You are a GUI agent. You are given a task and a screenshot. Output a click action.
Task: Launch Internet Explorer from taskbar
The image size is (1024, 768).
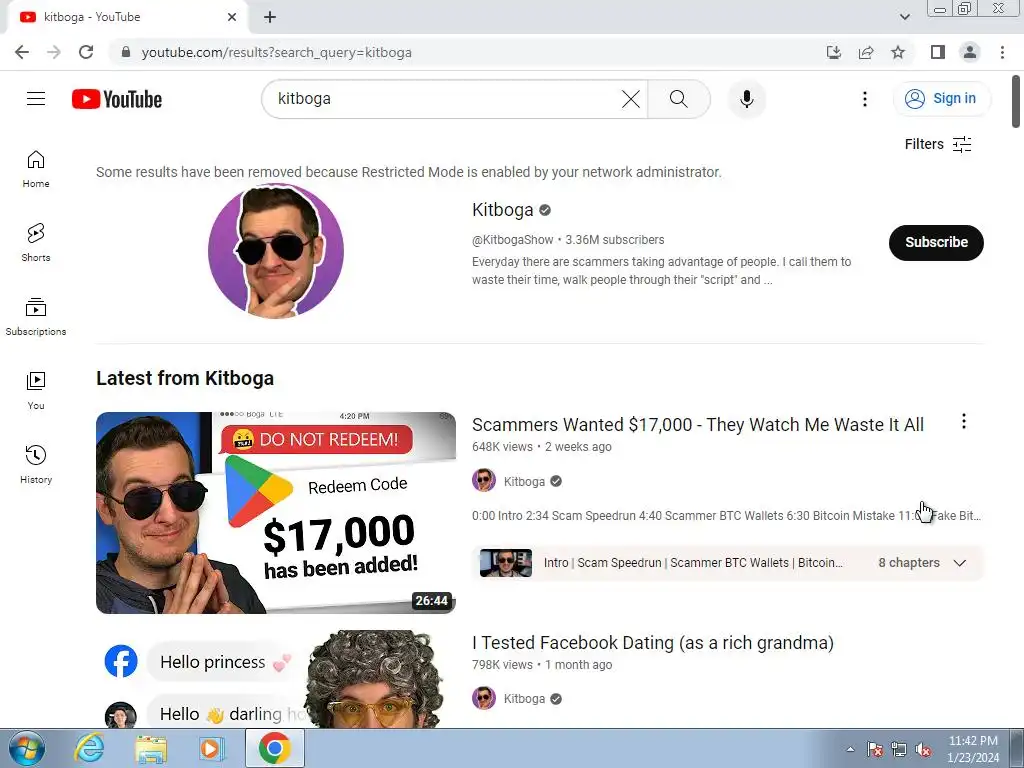tap(88, 748)
